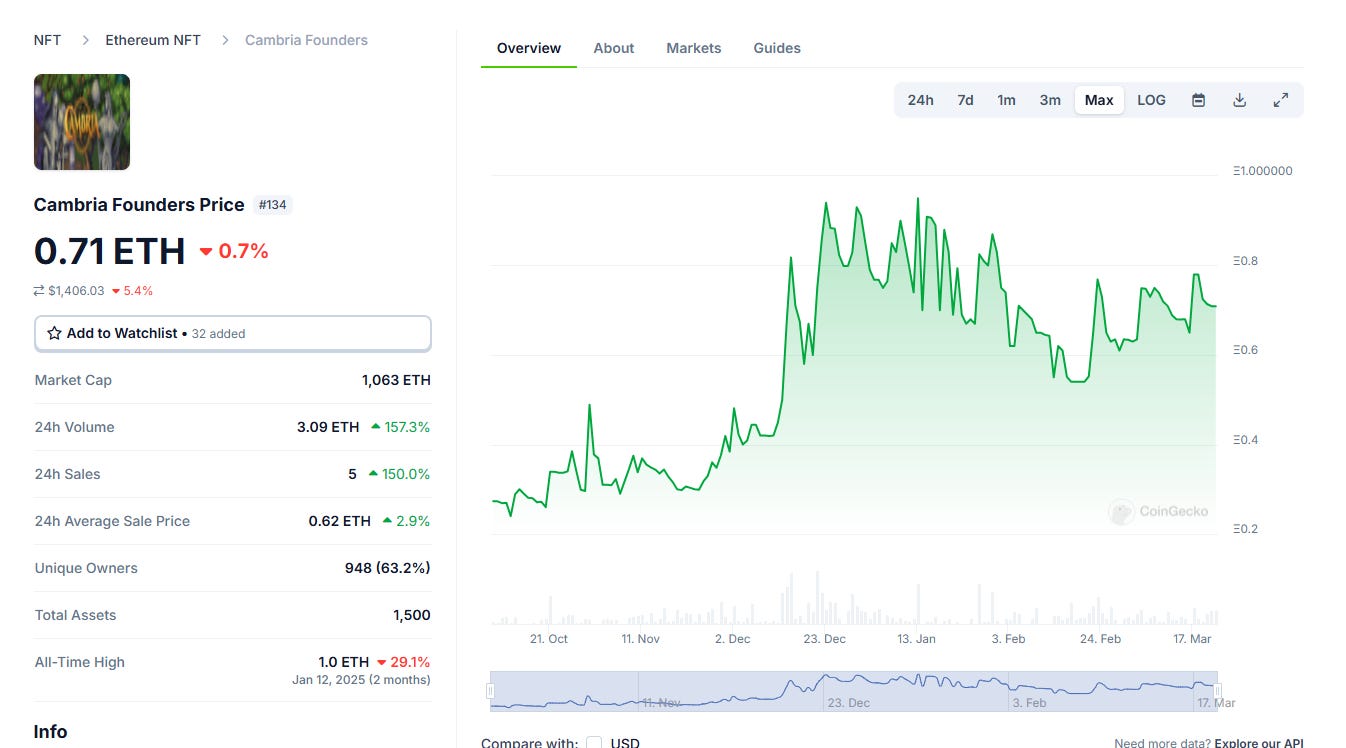Grab left handle of chart range slider
1346x748 pixels.
point(490,691)
